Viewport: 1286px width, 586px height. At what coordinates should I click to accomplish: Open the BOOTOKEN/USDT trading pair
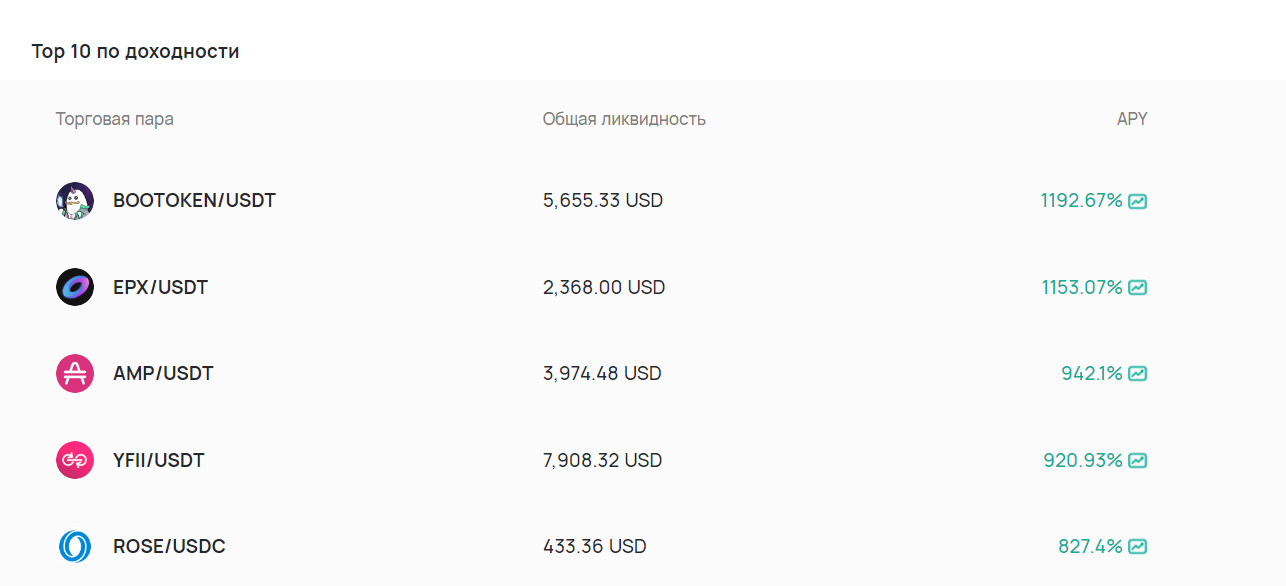[x=194, y=201]
